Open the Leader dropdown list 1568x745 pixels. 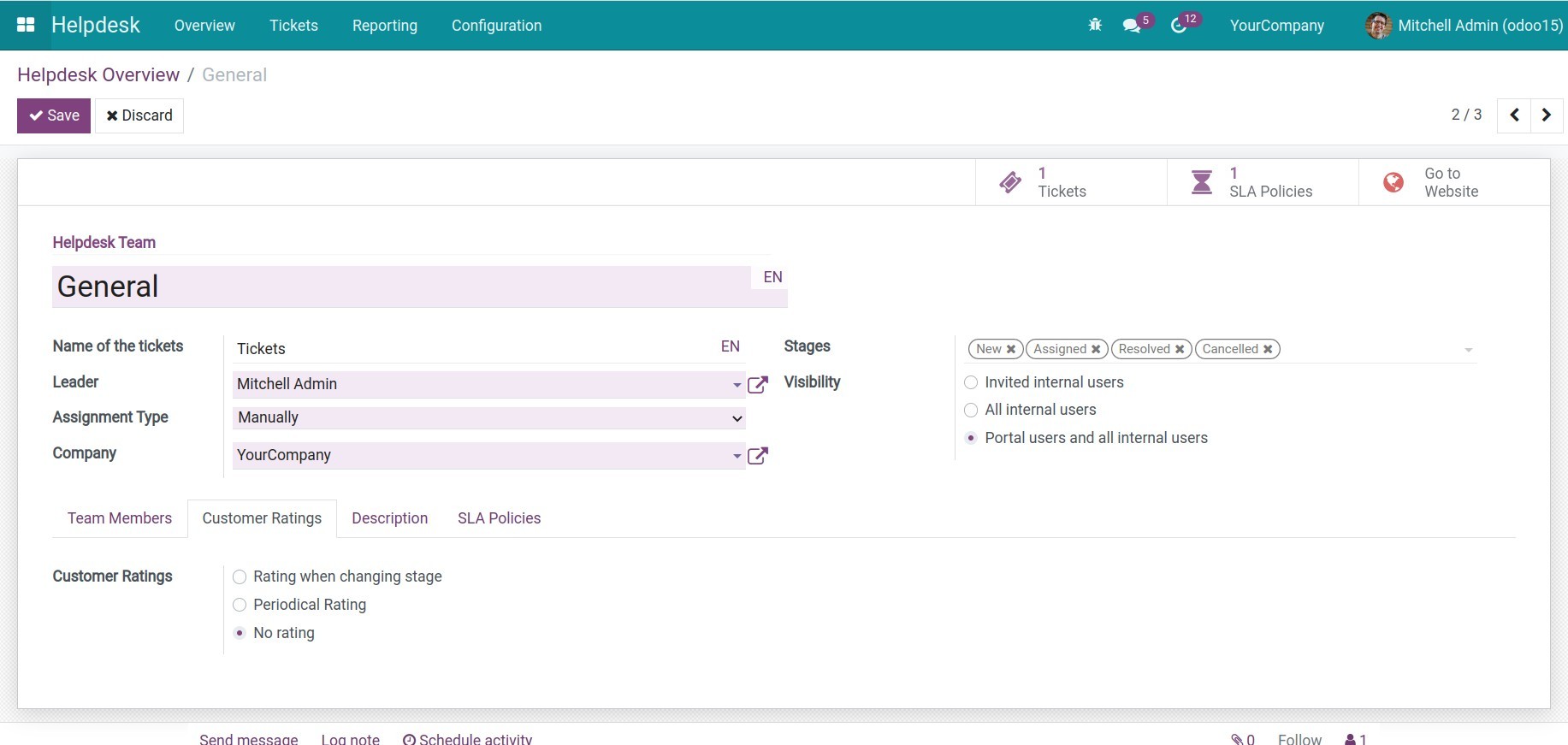tap(737, 385)
